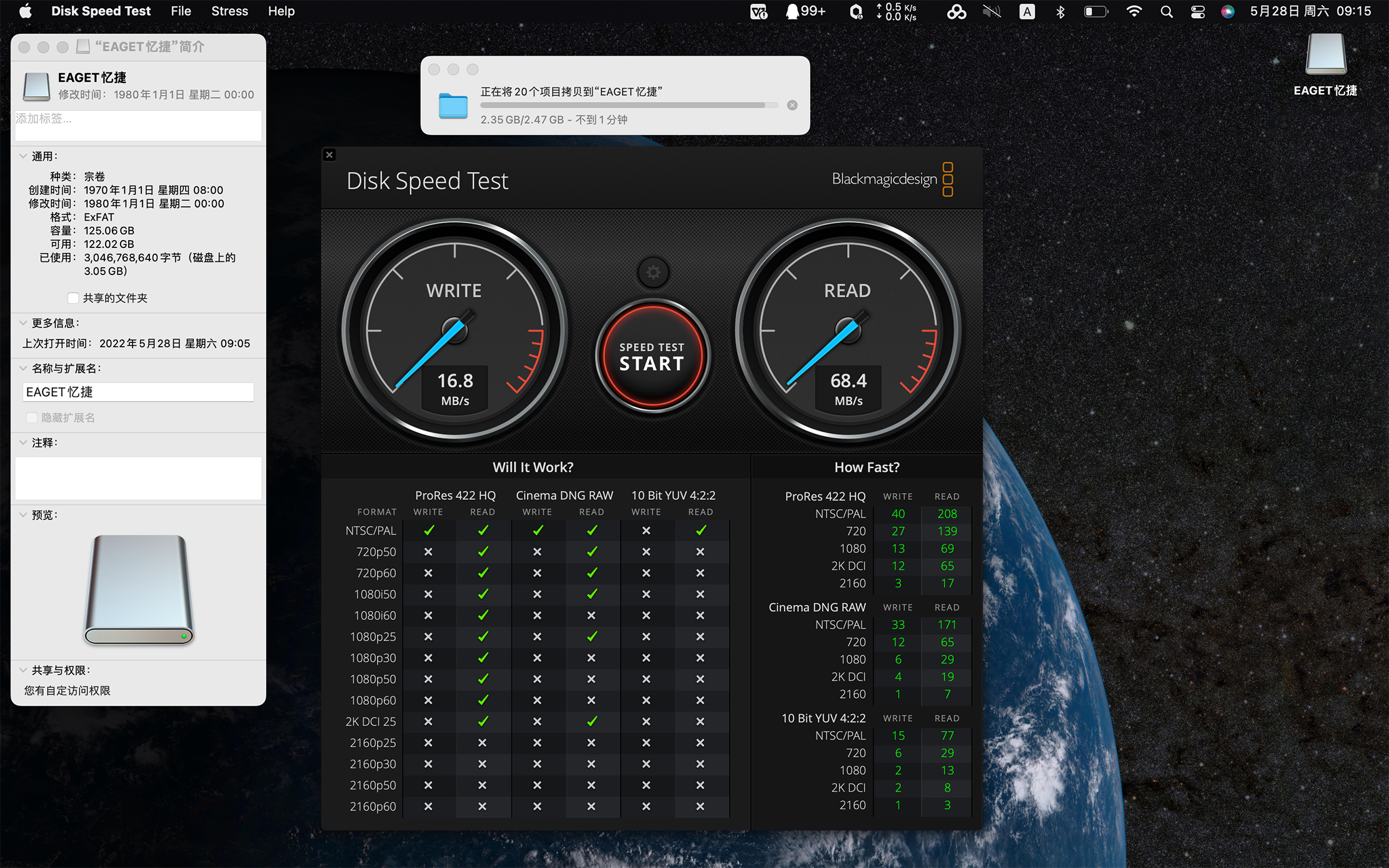Click the copy progress bar
The width and height of the screenshot is (1389, 868).
(x=629, y=105)
